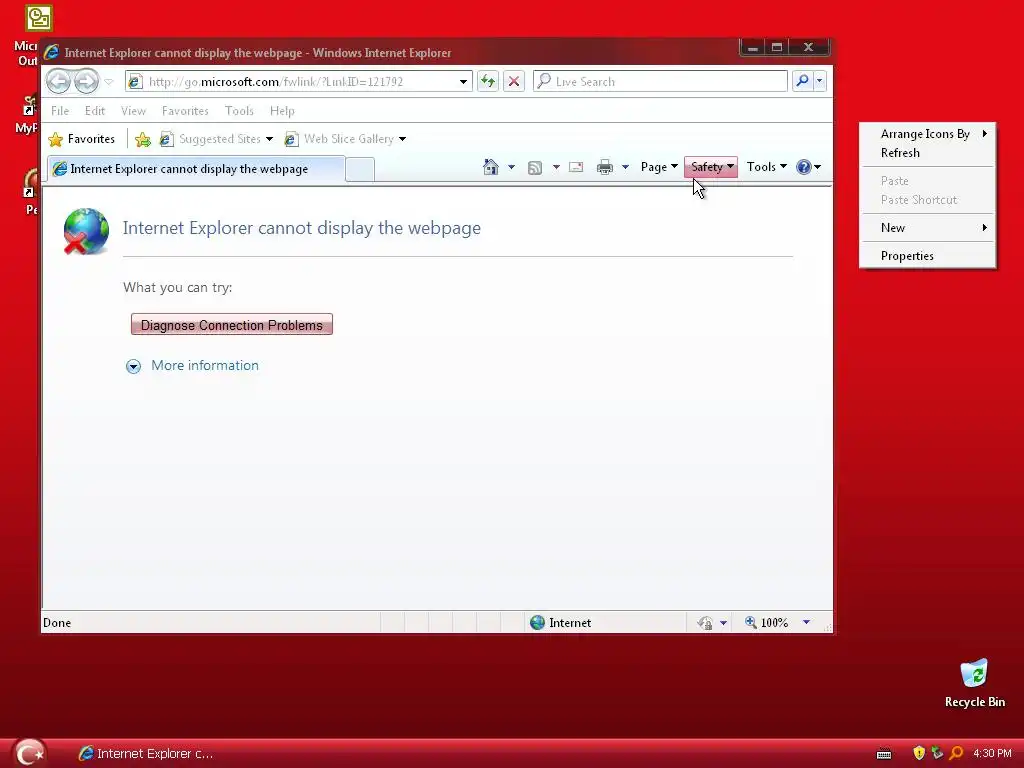Click the Protected Mode lock icon in status bar
The height and width of the screenshot is (768, 1024).
pyautogui.click(x=705, y=623)
